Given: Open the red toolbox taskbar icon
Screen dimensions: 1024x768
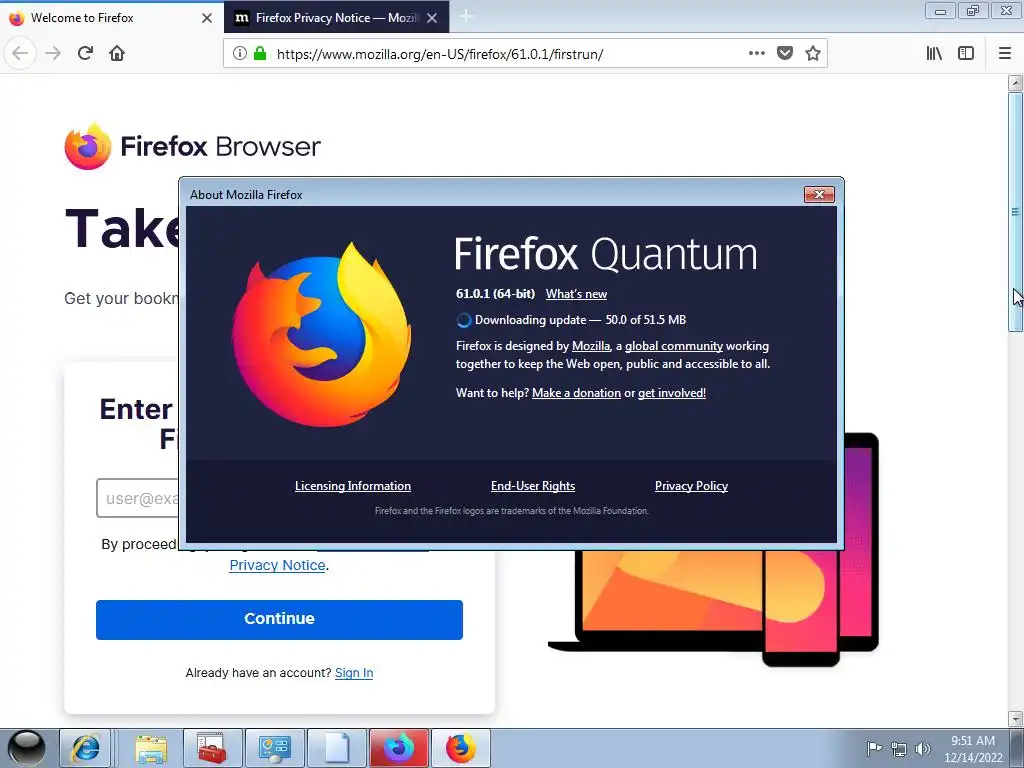Looking at the screenshot, I should pos(212,748).
